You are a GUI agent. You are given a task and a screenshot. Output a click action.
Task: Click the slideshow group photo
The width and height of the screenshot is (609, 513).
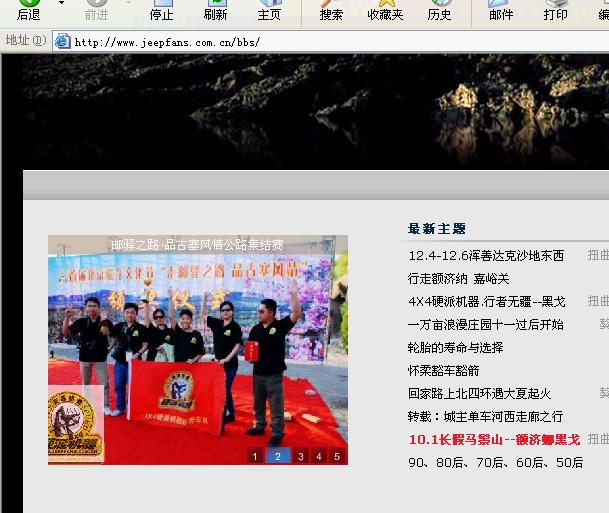coord(198,350)
